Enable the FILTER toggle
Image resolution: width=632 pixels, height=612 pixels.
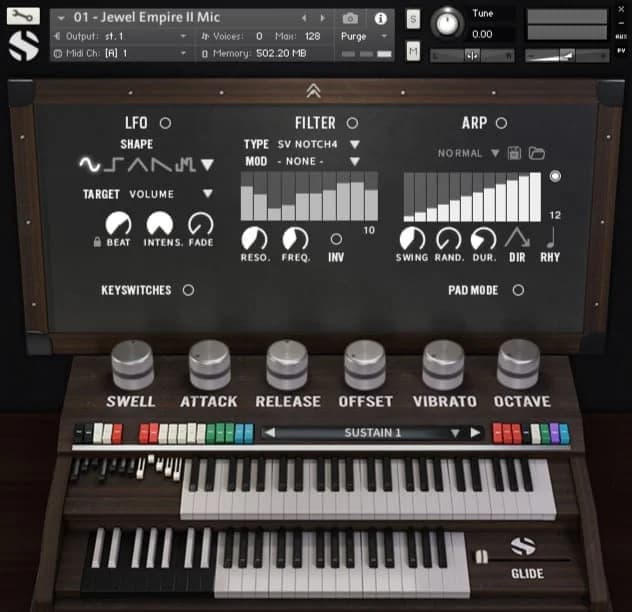352,123
